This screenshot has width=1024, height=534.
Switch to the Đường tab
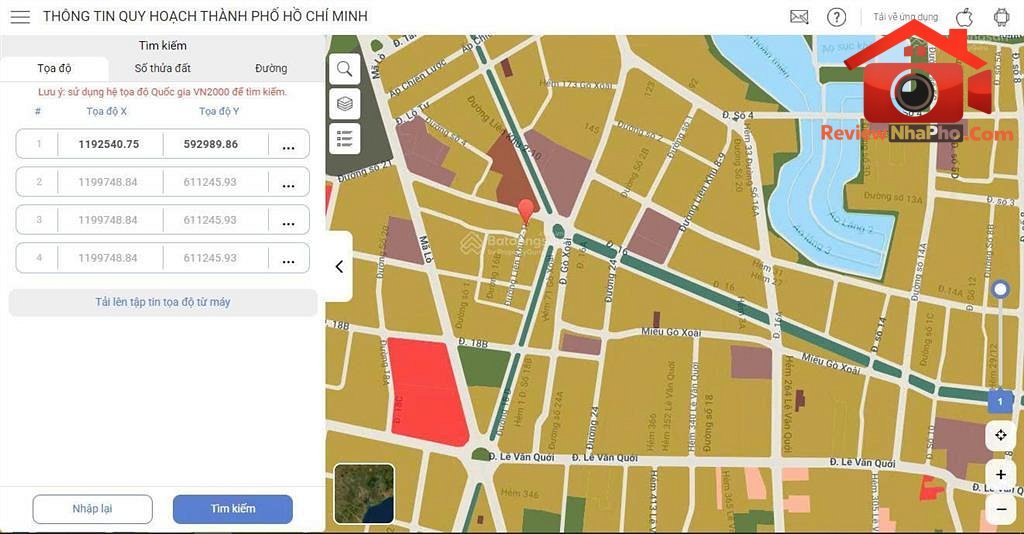point(271,68)
